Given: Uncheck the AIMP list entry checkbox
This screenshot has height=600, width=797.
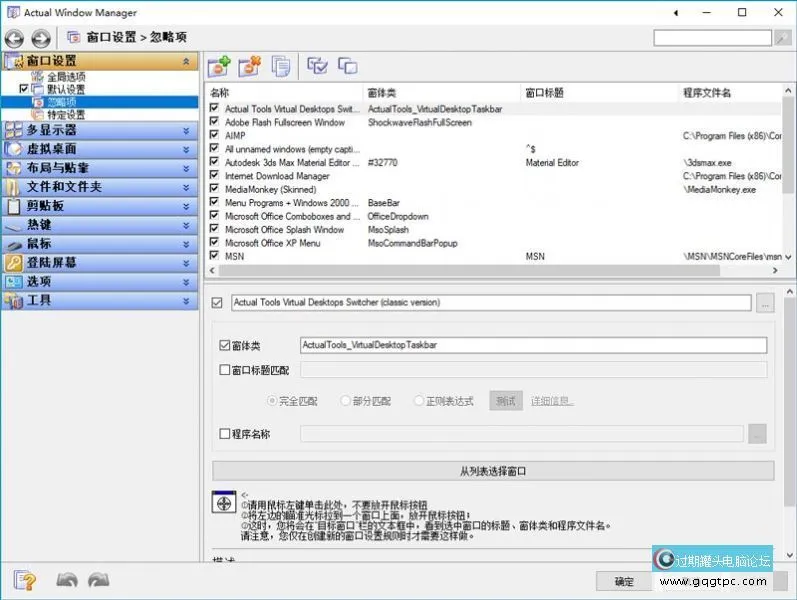Looking at the screenshot, I should point(214,135).
